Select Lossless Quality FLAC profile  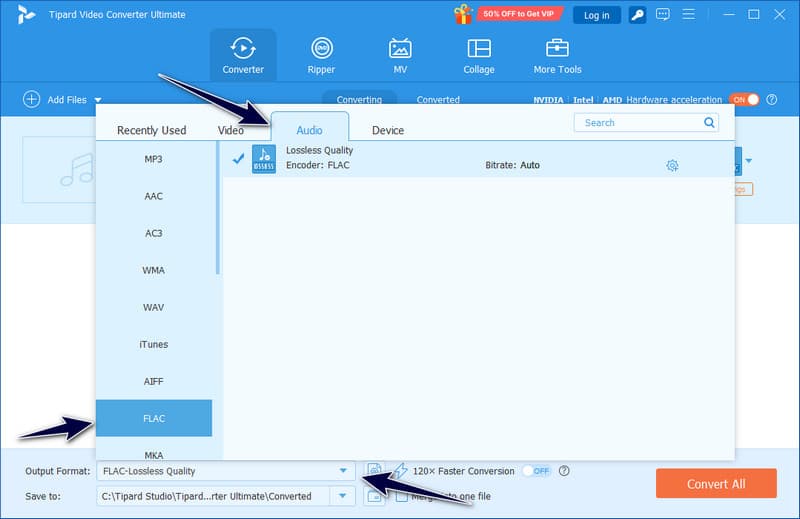click(x=479, y=159)
